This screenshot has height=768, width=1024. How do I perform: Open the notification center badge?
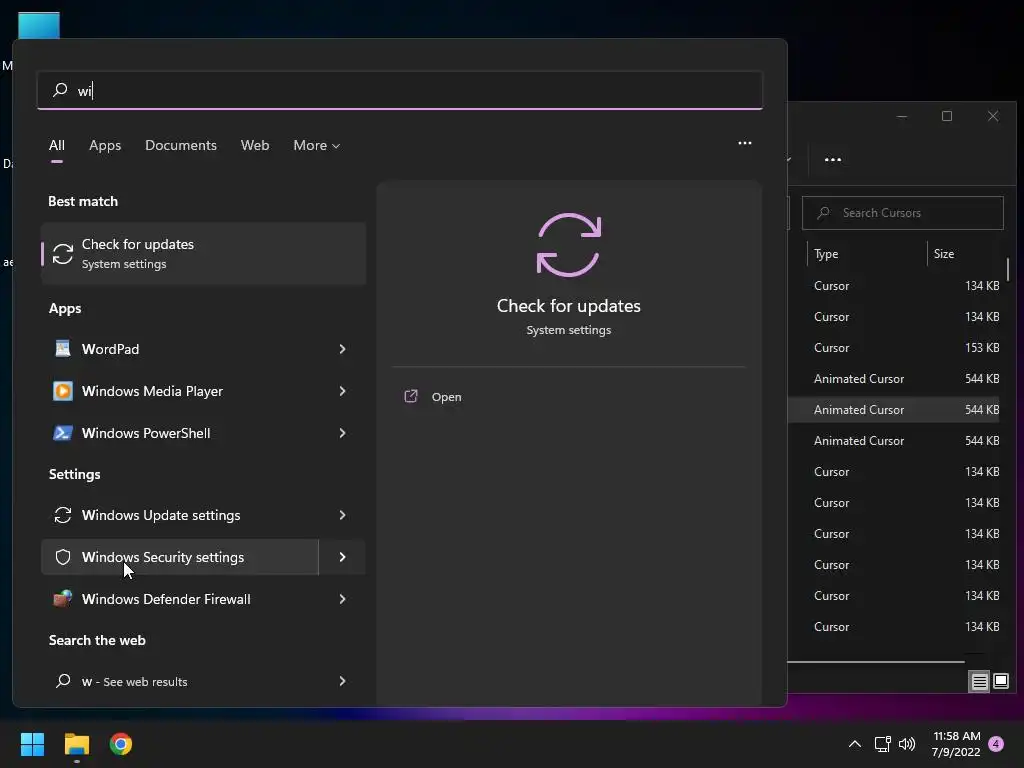click(996, 744)
